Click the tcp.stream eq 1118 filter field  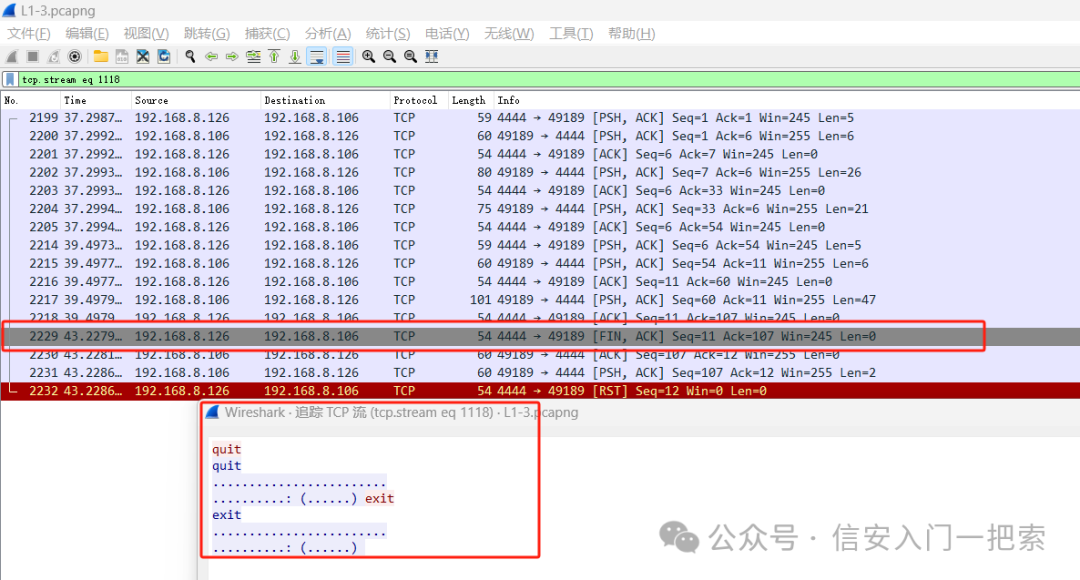(548, 79)
